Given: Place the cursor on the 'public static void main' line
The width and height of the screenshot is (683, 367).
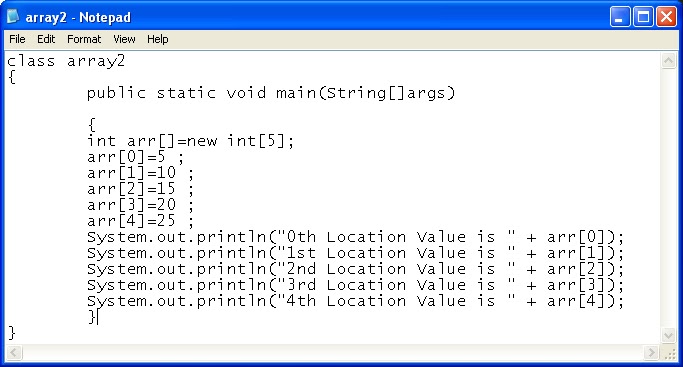Looking at the screenshot, I should click(271, 93).
